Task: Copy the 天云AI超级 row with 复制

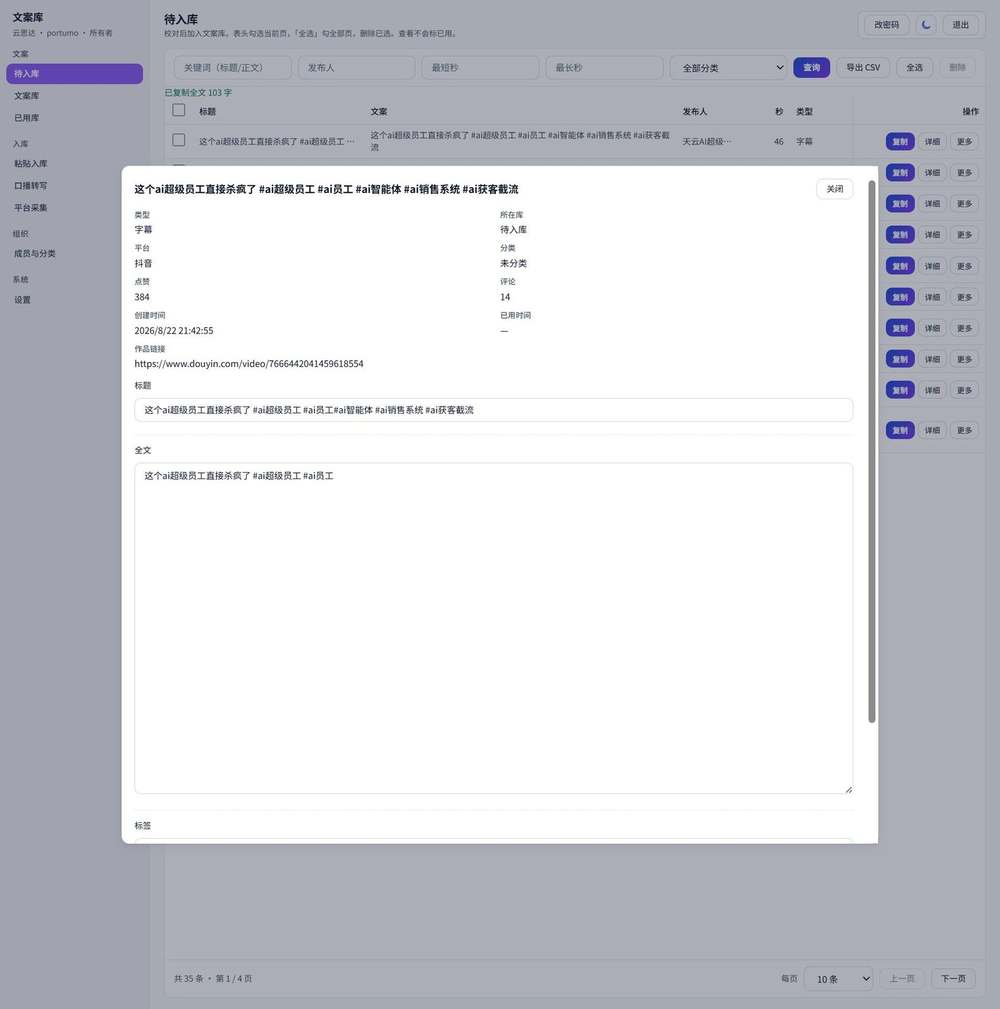Action: pos(900,142)
